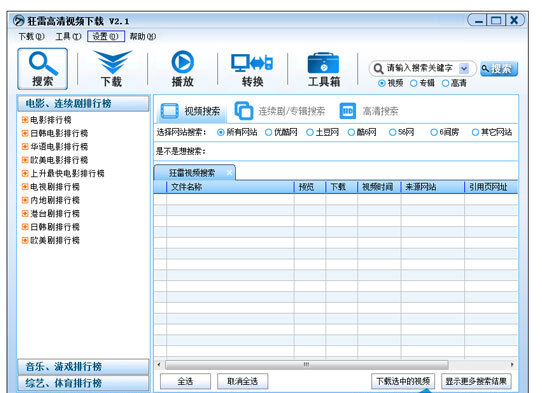Minimize the 狂雷高清视频下载 window

(x=478, y=20)
